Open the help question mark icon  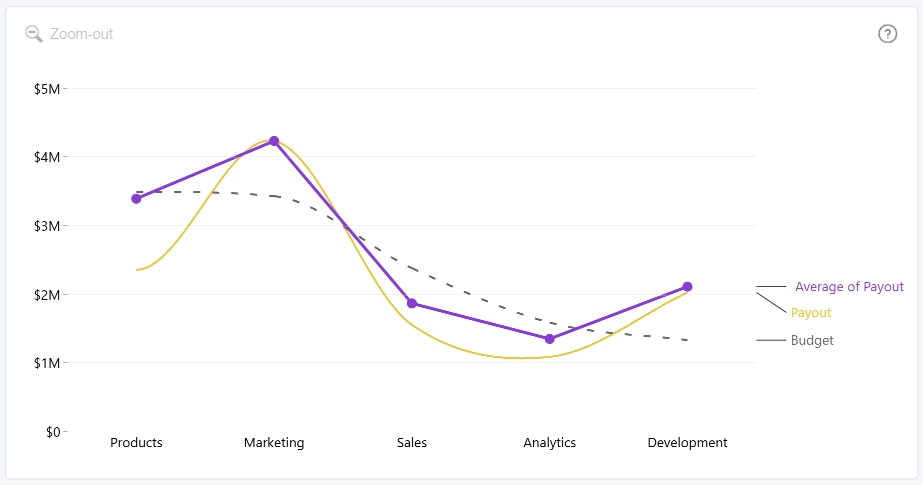coord(887,34)
